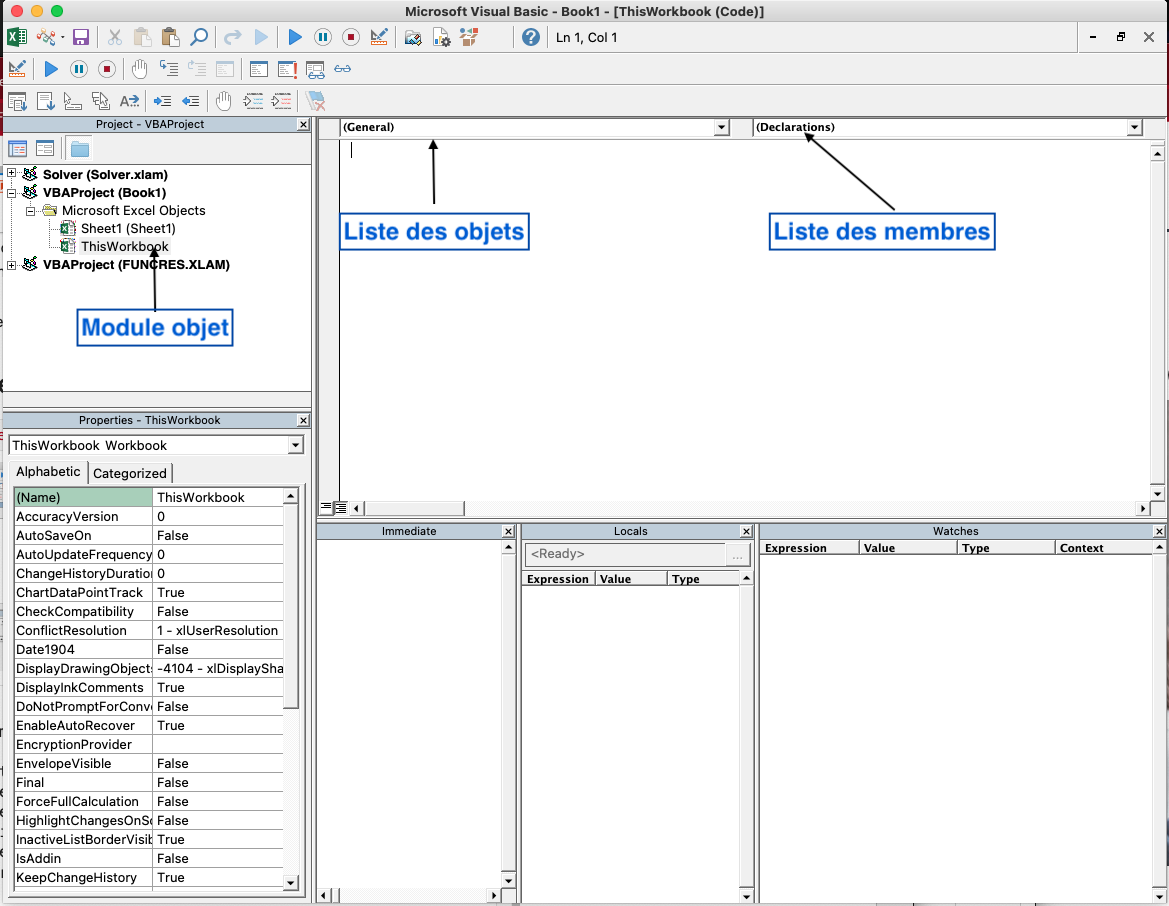The image size is (1169, 906).
Task: Click the Excel icon to return to workbook
Action: click(16, 37)
